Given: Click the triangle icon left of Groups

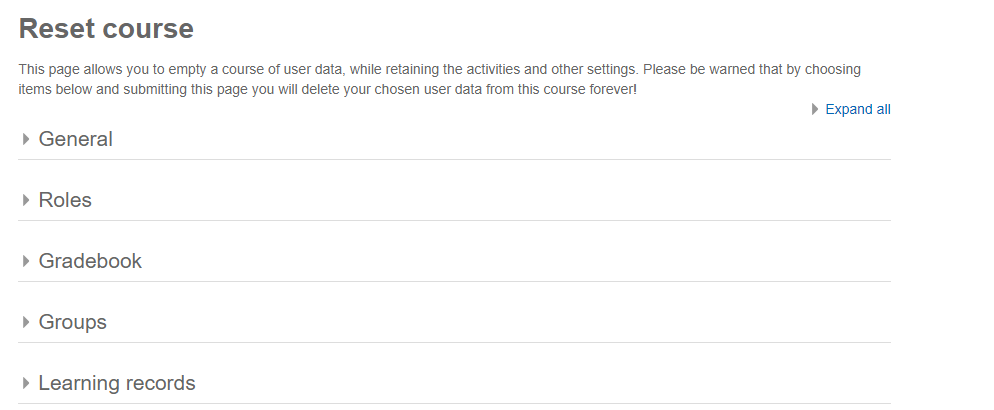Looking at the screenshot, I should 26,323.
